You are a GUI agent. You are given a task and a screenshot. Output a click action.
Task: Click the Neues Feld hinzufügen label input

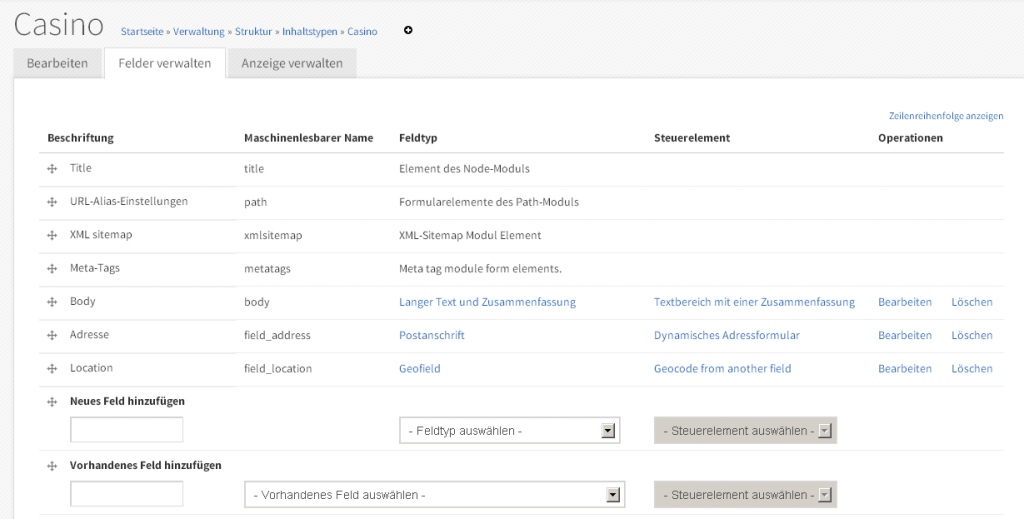point(127,430)
